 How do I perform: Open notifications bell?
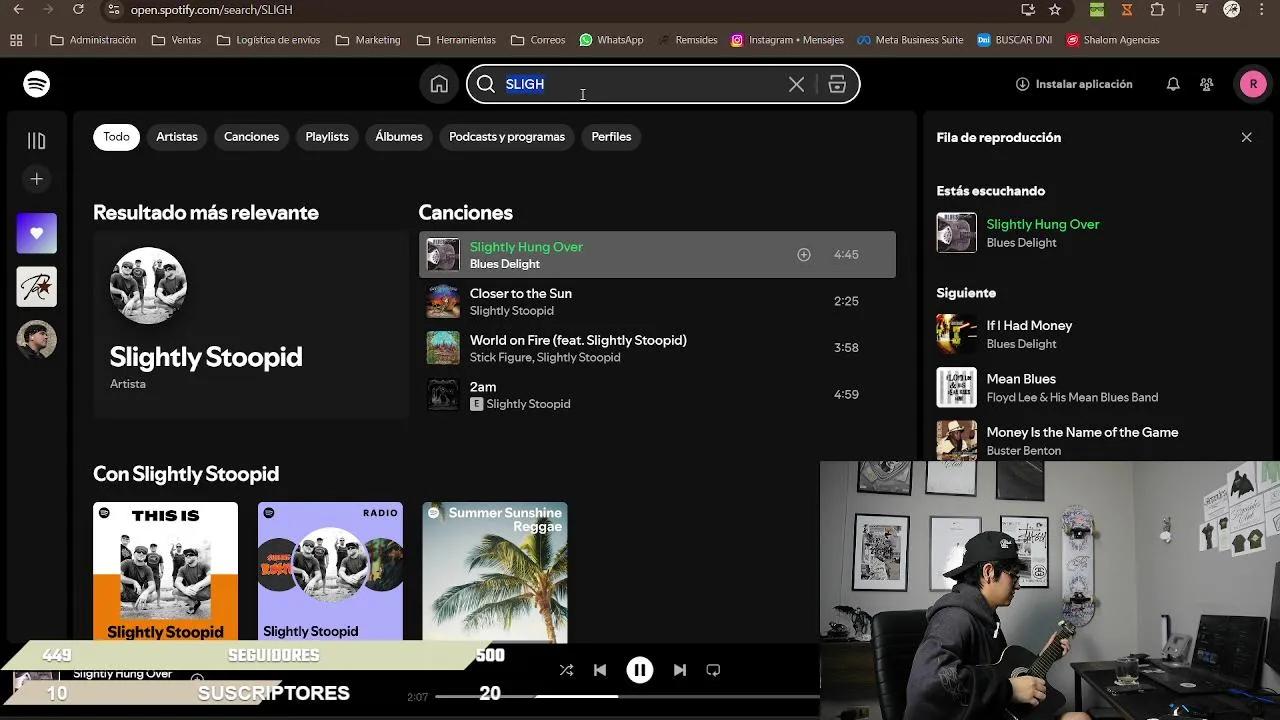coord(1173,84)
